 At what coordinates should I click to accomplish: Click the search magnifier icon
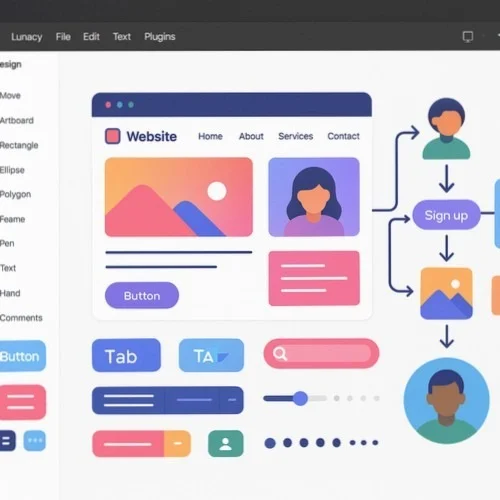pos(280,354)
